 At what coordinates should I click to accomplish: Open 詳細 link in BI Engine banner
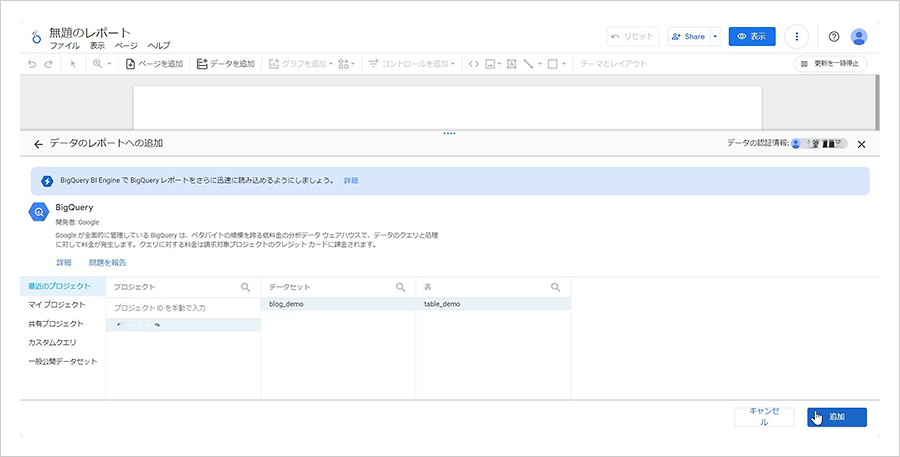pyautogui.click(x=351, y=180)
